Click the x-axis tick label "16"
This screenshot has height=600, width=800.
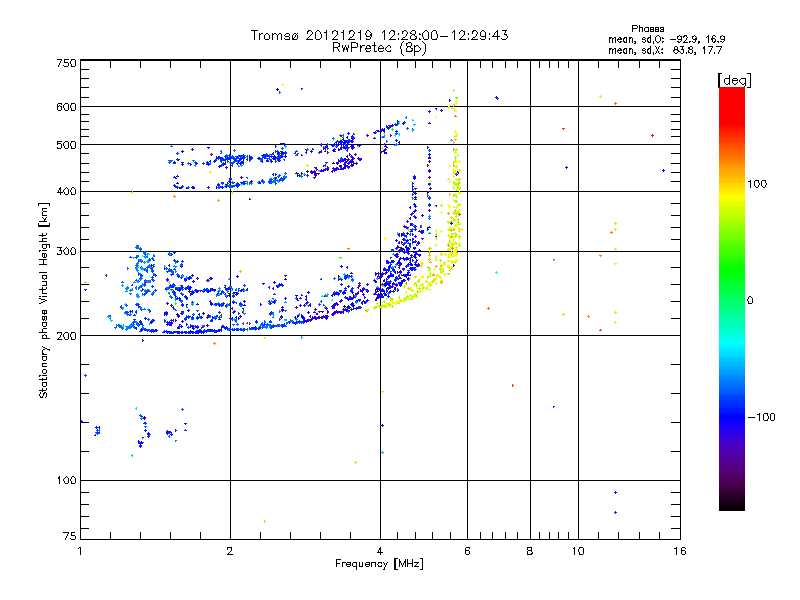680,551
